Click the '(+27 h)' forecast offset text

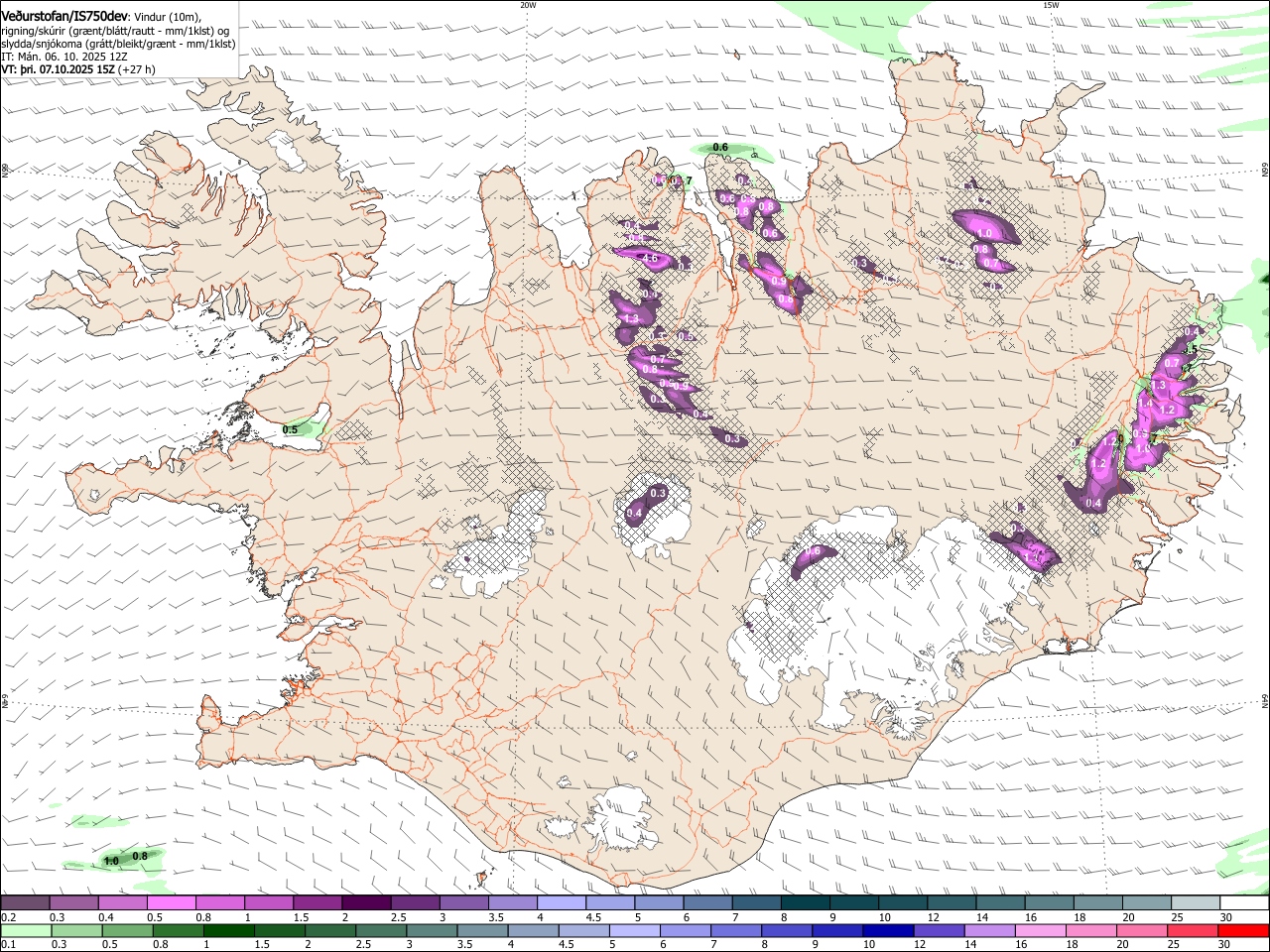(137, 70)
